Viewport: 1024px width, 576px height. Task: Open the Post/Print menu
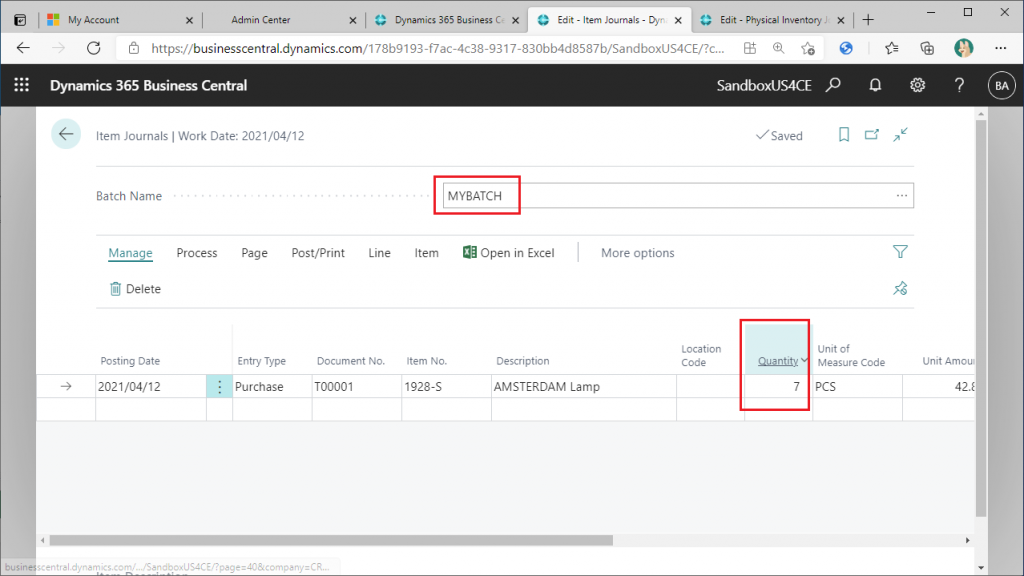tap(318, 253)
